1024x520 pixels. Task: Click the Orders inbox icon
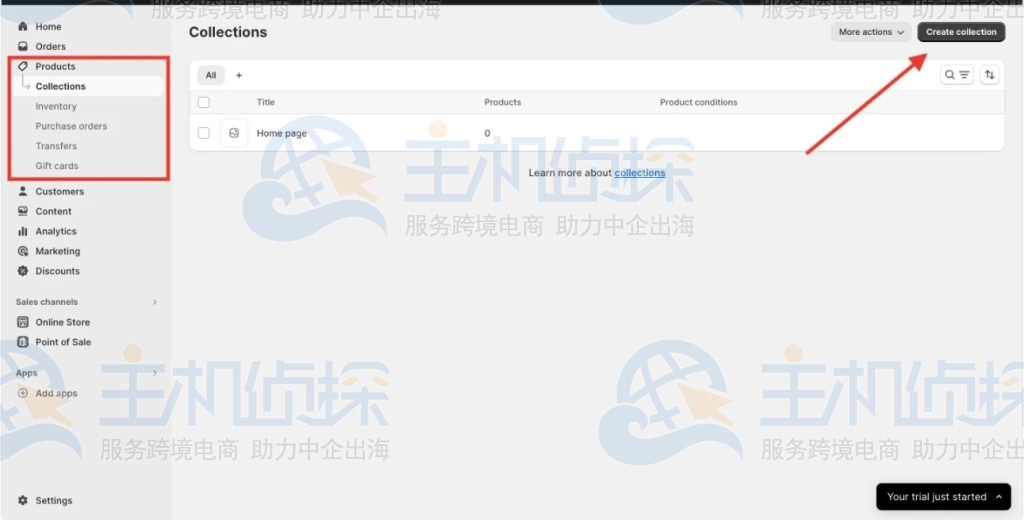click(x=23, y=46)
